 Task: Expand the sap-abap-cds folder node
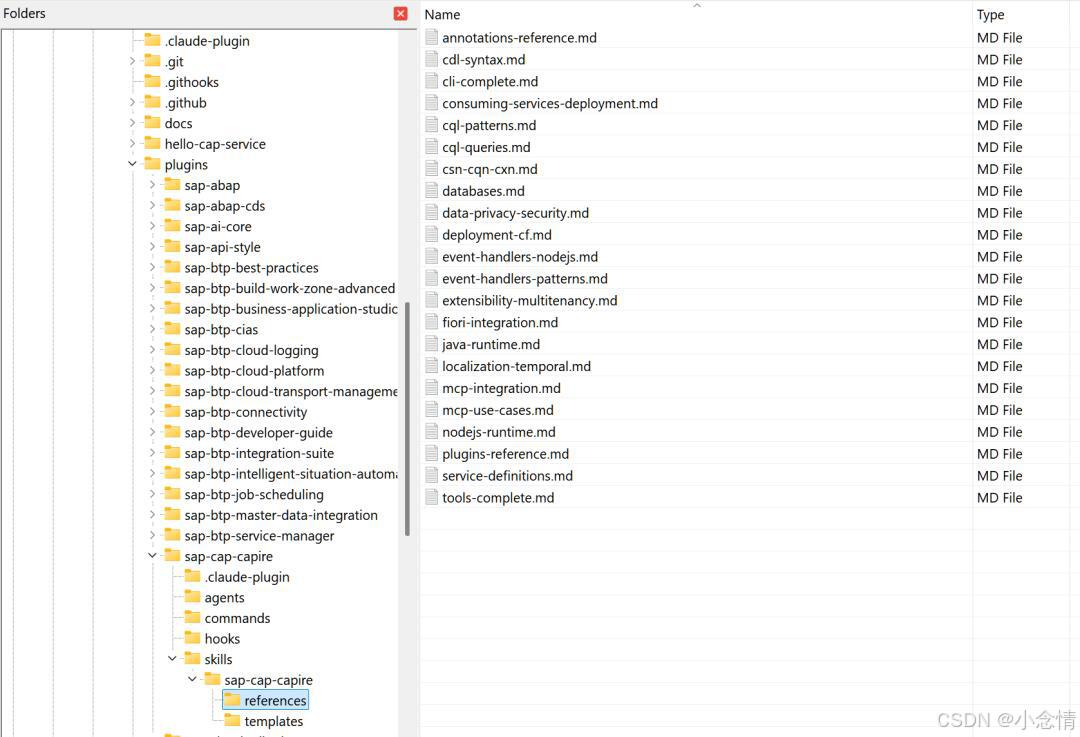click(152, 205)
